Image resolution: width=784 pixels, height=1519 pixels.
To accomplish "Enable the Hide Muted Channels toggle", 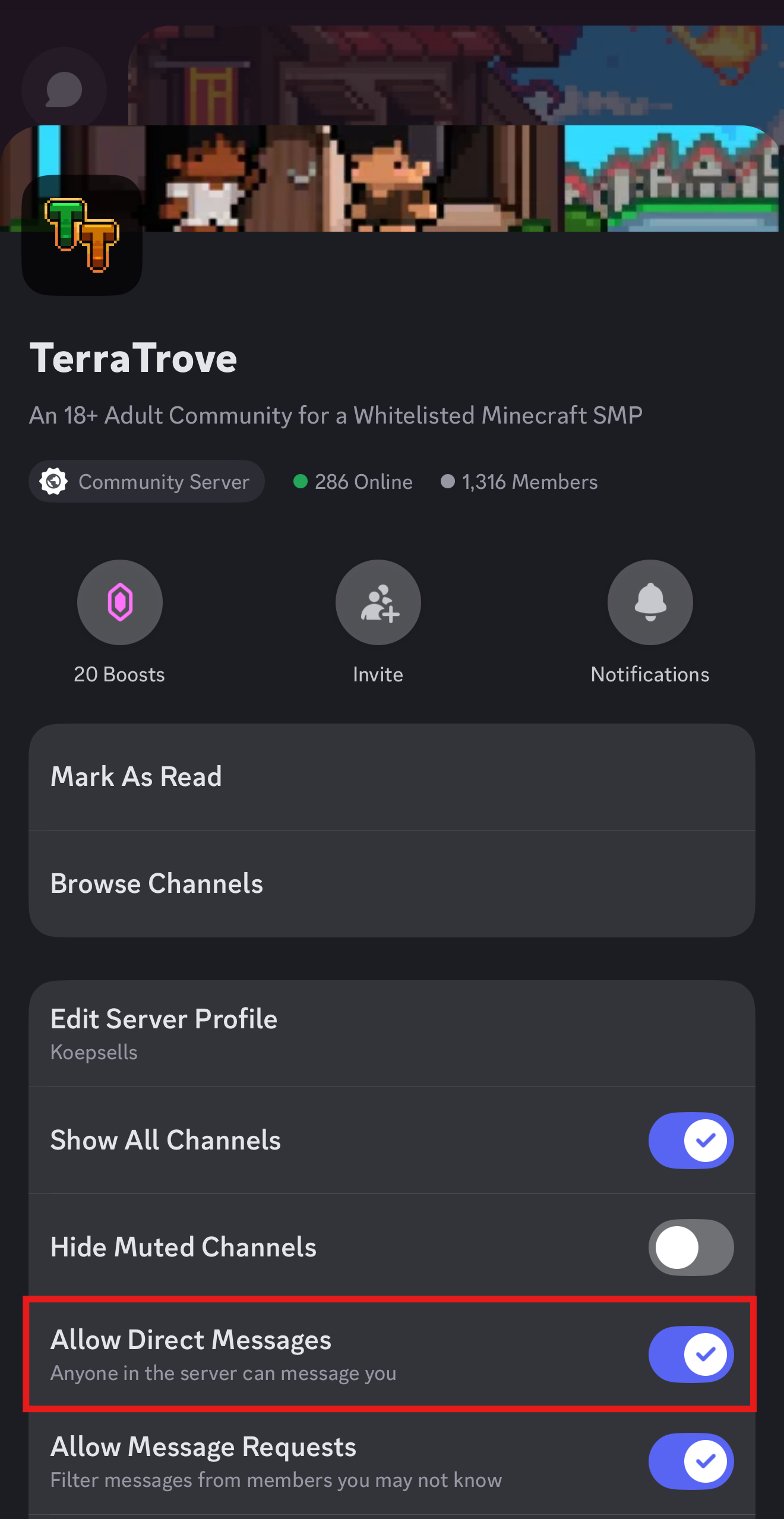I will [x=691, y=1247].
